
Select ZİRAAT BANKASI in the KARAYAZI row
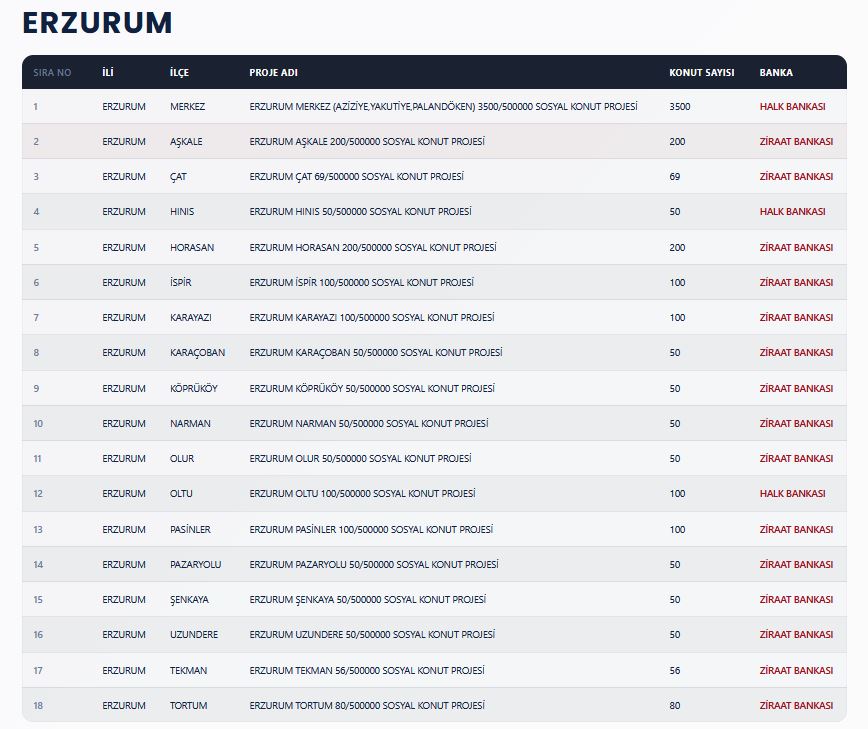[x=796, y=318]
